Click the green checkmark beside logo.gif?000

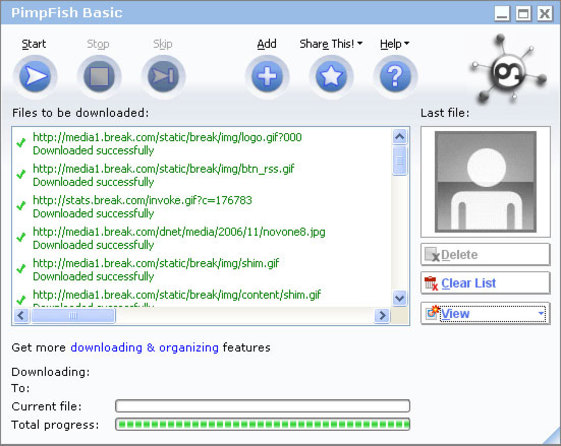21,143
